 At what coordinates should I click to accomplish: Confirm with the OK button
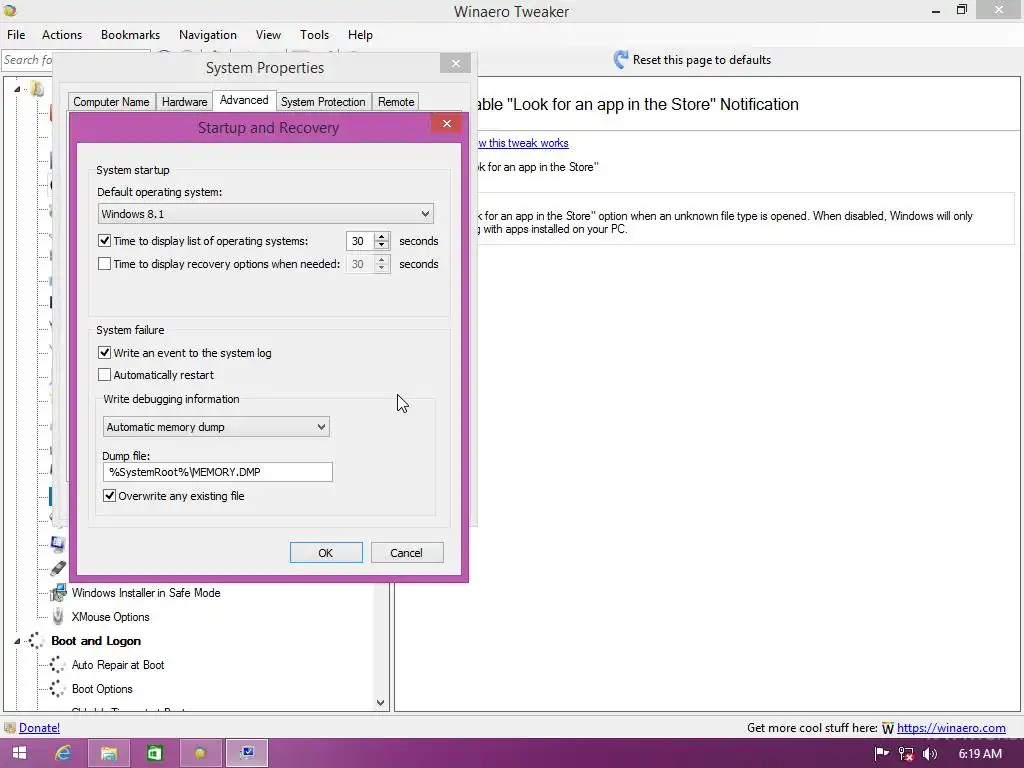point(326,552)
